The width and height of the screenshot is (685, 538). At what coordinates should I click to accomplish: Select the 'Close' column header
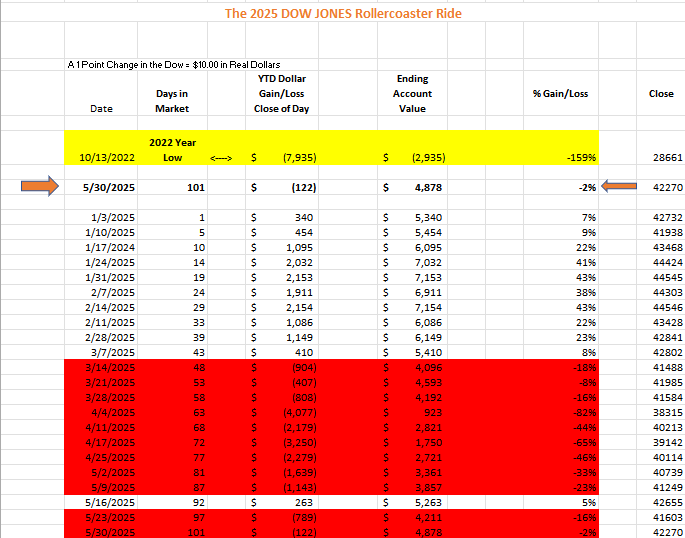(661, 94)
